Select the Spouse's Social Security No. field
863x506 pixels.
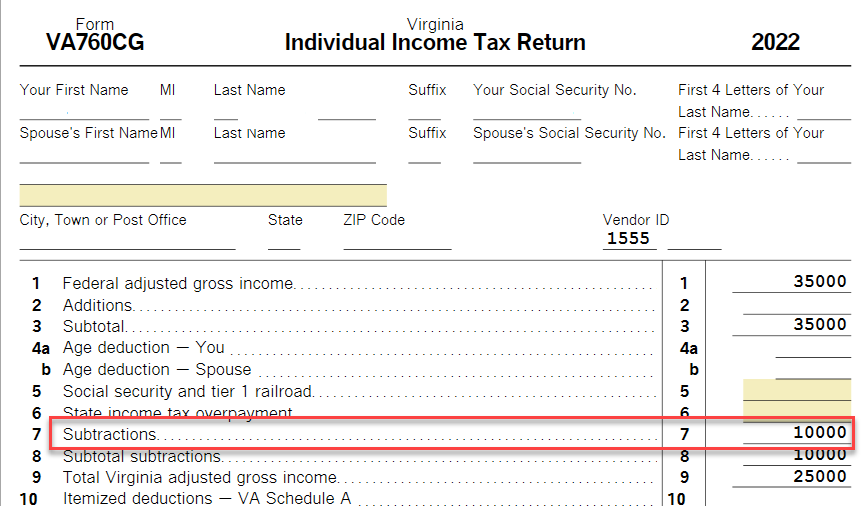tap(527, 154)
